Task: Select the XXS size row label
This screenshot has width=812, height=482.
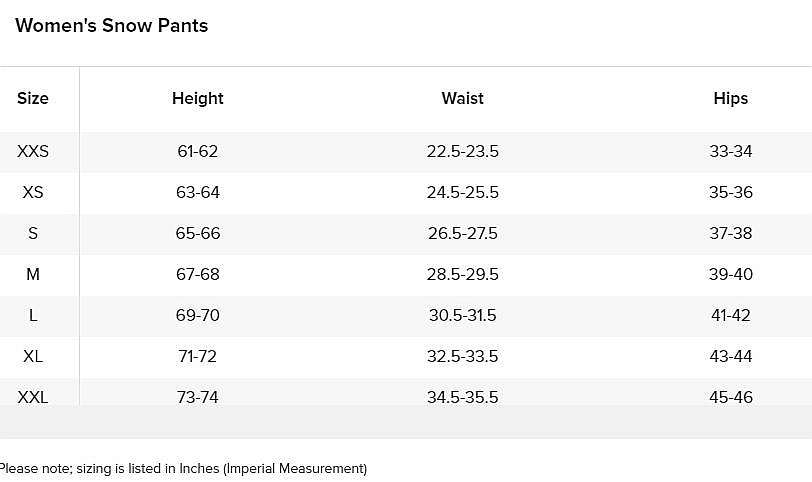Action: tap(33, 152)
